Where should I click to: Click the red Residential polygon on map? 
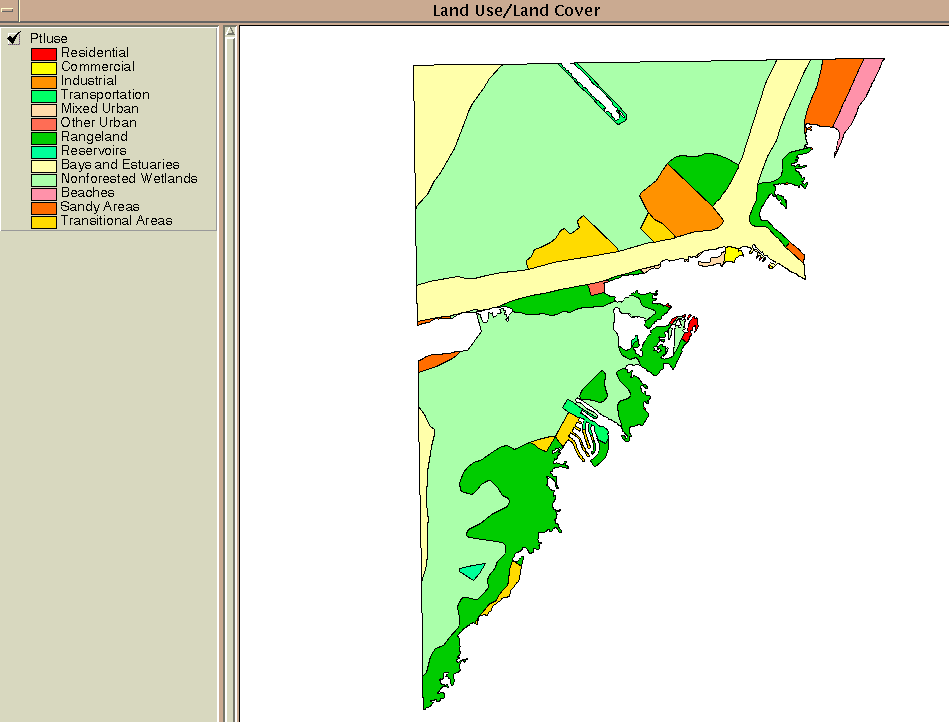691,325
